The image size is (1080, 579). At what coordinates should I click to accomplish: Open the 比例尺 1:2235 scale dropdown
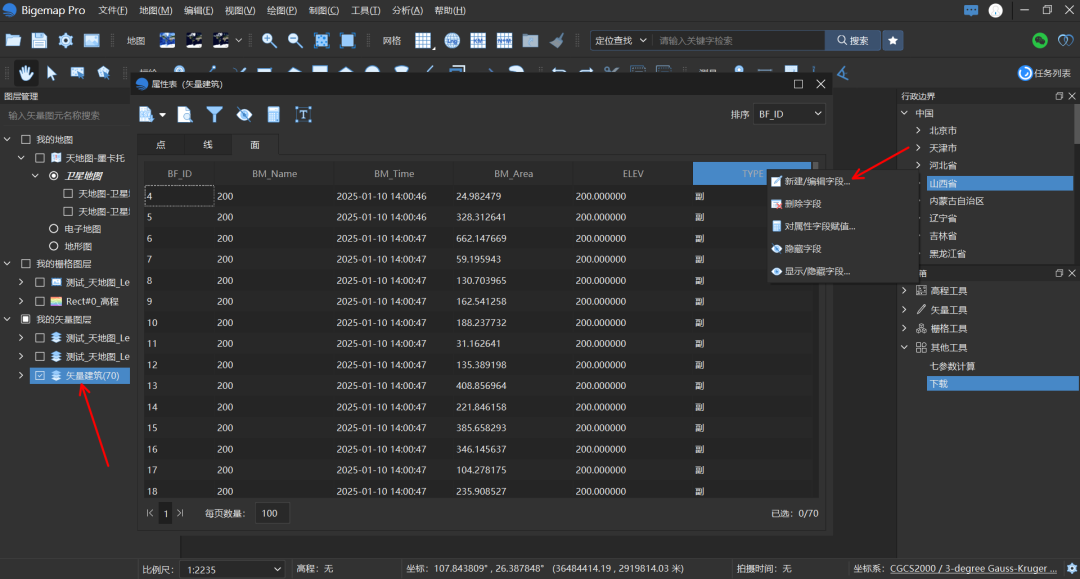point(232,569)
